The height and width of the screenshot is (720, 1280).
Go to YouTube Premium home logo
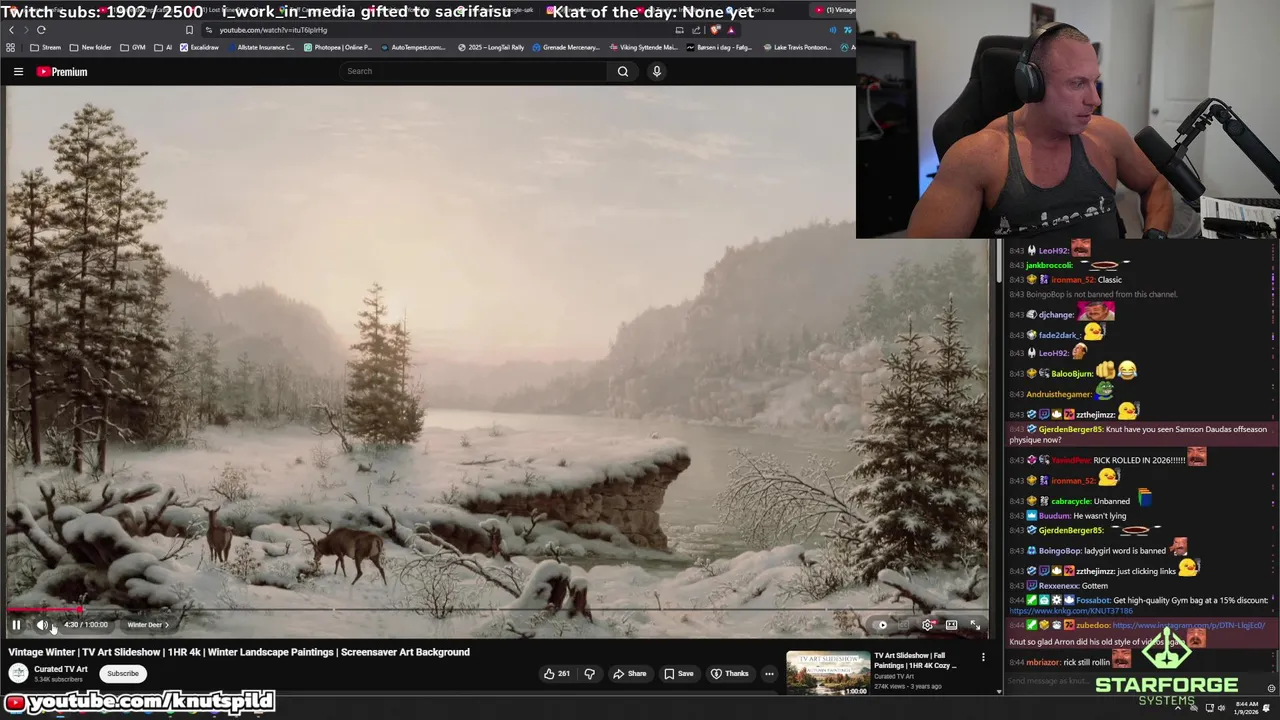(62, 72)
